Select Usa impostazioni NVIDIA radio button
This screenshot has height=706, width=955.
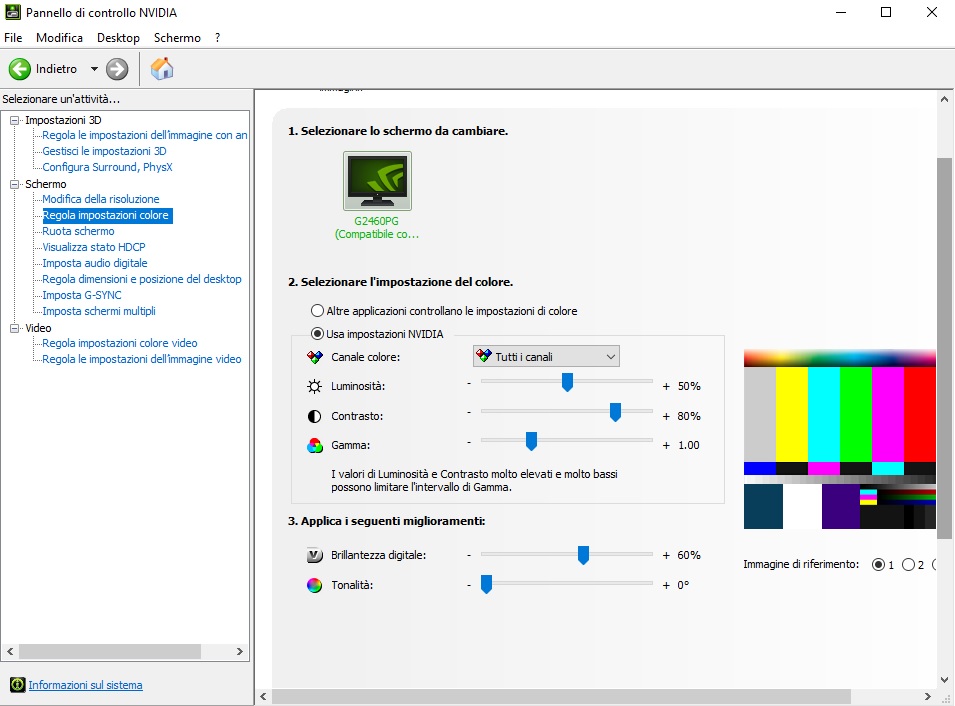tap(317, 334)
